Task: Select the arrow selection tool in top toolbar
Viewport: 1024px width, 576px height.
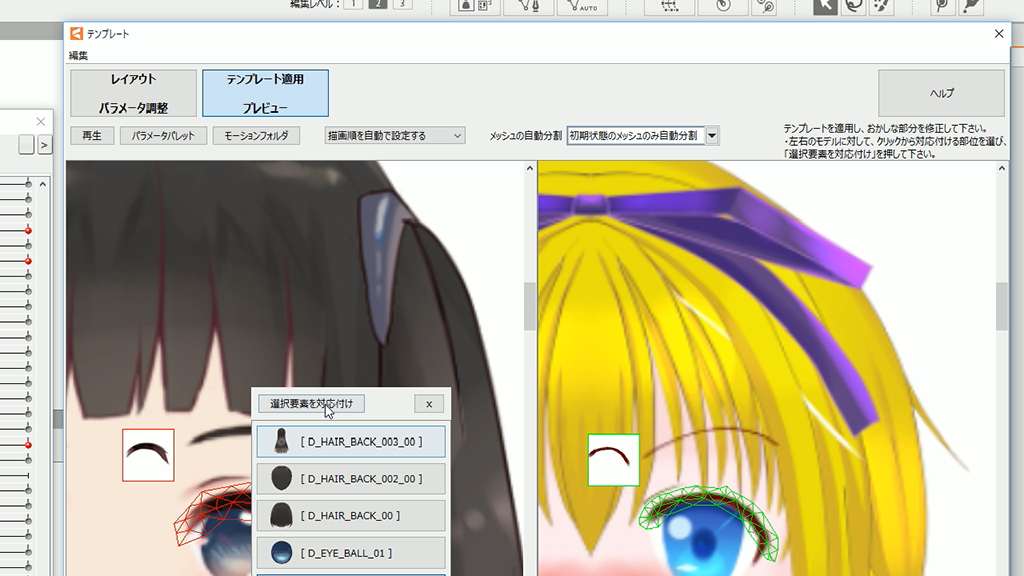Action: pos(825,7)
